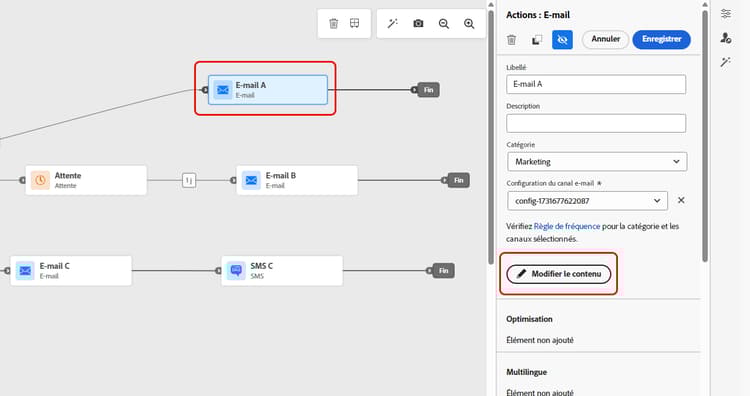Select the SMS C message icon
Screen dimensions: 750x396
coord(236,271)
